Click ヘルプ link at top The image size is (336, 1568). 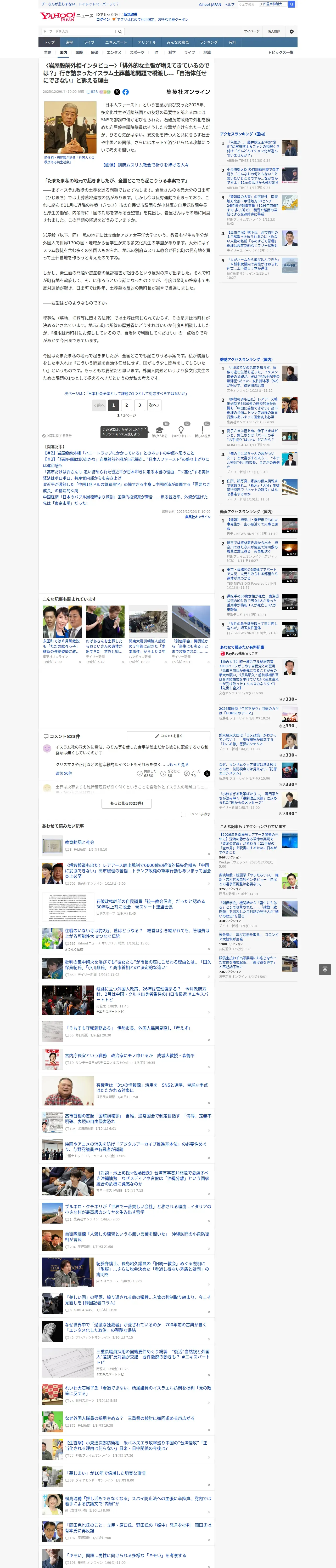229,4
